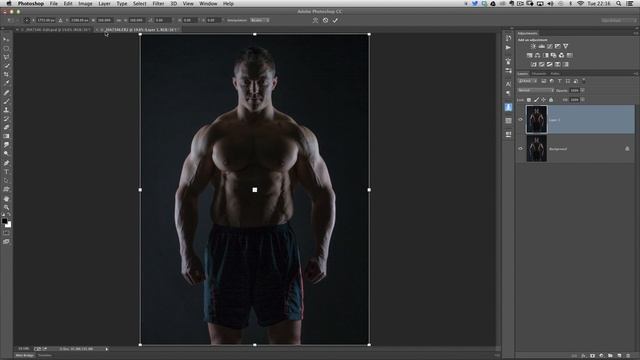Image resolution: width=640 pixels, height=360 pixels.
Task: Add a Photo Filter adjustment
Action: coord(553,56)
